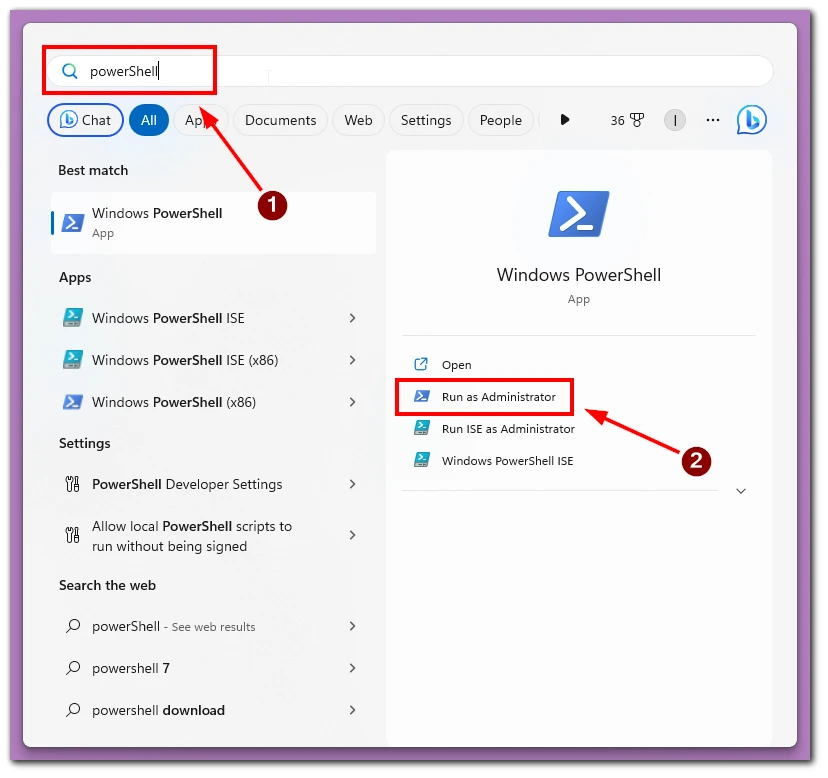The width and height of the screenshot is (828, 778).
Task: Click the Windows PowerShell ISE action icon in preview pane
Action: click(421, 460)
